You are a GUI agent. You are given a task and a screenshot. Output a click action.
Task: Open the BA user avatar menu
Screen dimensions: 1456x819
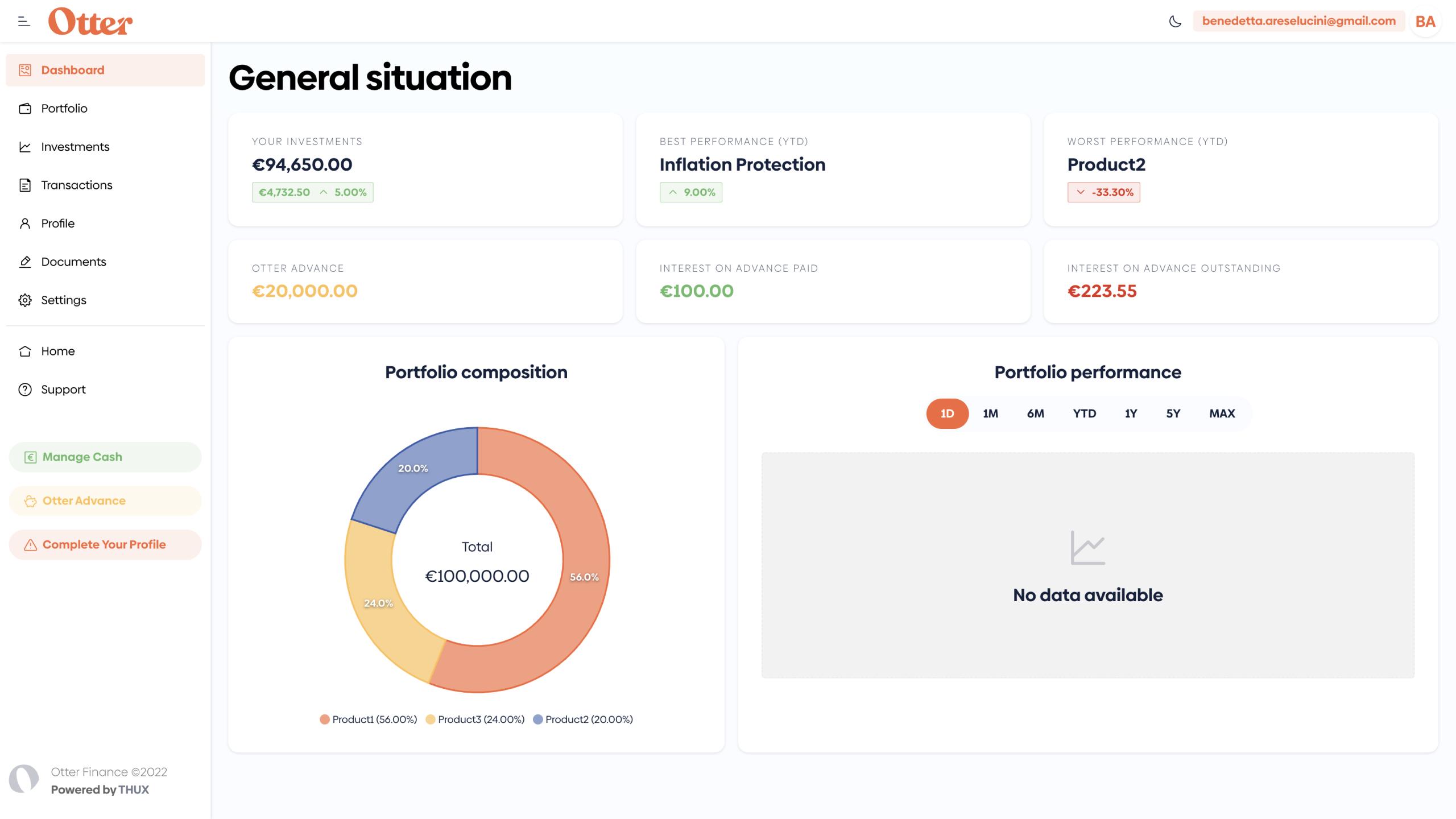pyautogui.click(x=1425, y=22)
